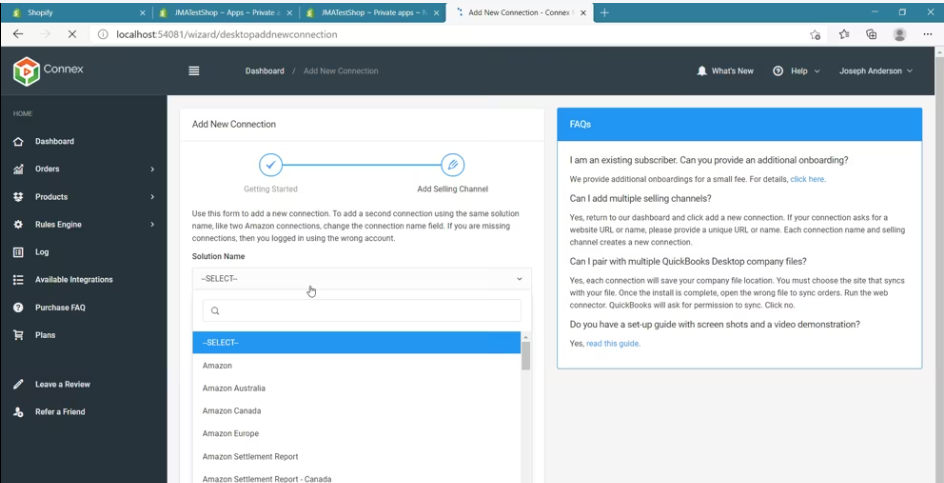Click the browser back arrow

[18, 34]
